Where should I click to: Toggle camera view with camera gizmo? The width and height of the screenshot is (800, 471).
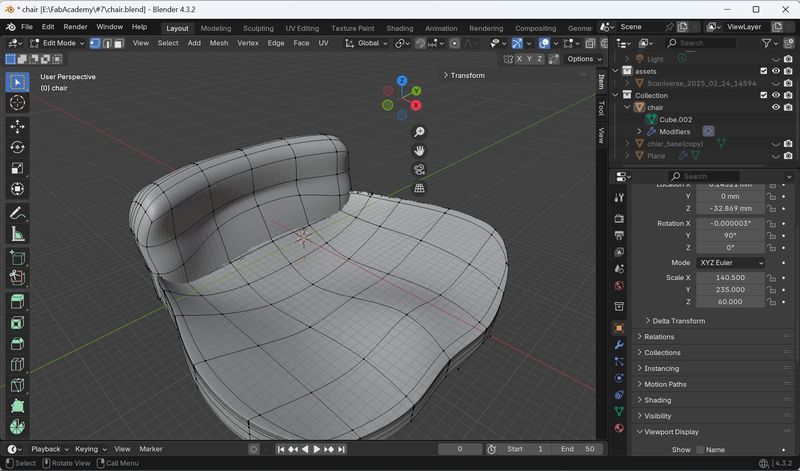coord(419,170)
